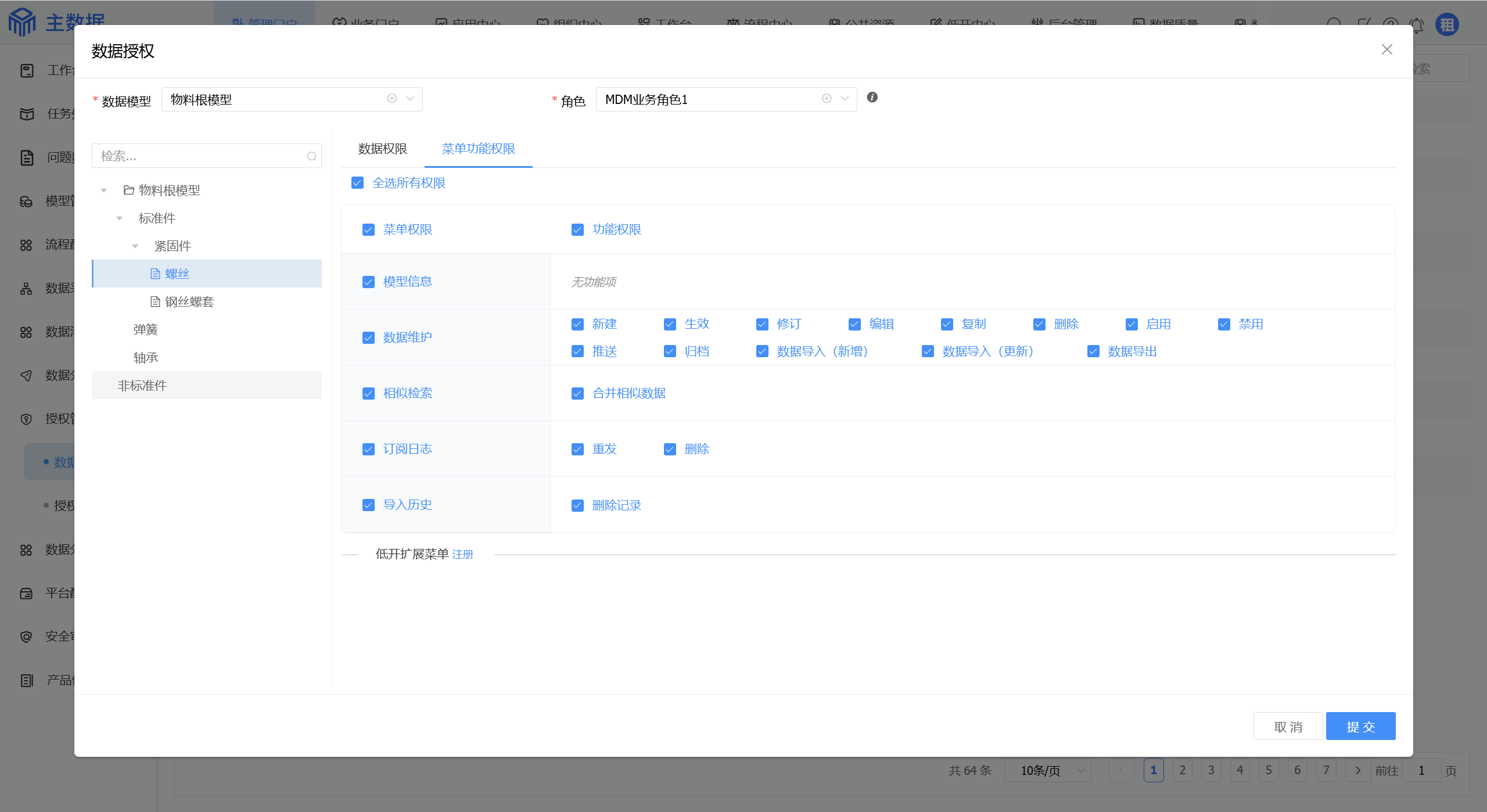This screenshot has height=812, width=1487.
Task: Clear the 物料根模型 data model selection
Action: tap(392, 99)
